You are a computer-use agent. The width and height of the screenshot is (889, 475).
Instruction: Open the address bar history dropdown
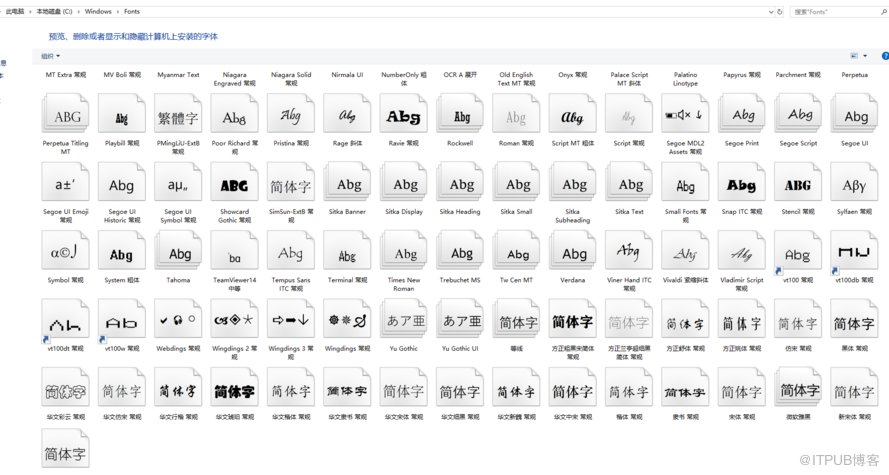tap(771, 11)
